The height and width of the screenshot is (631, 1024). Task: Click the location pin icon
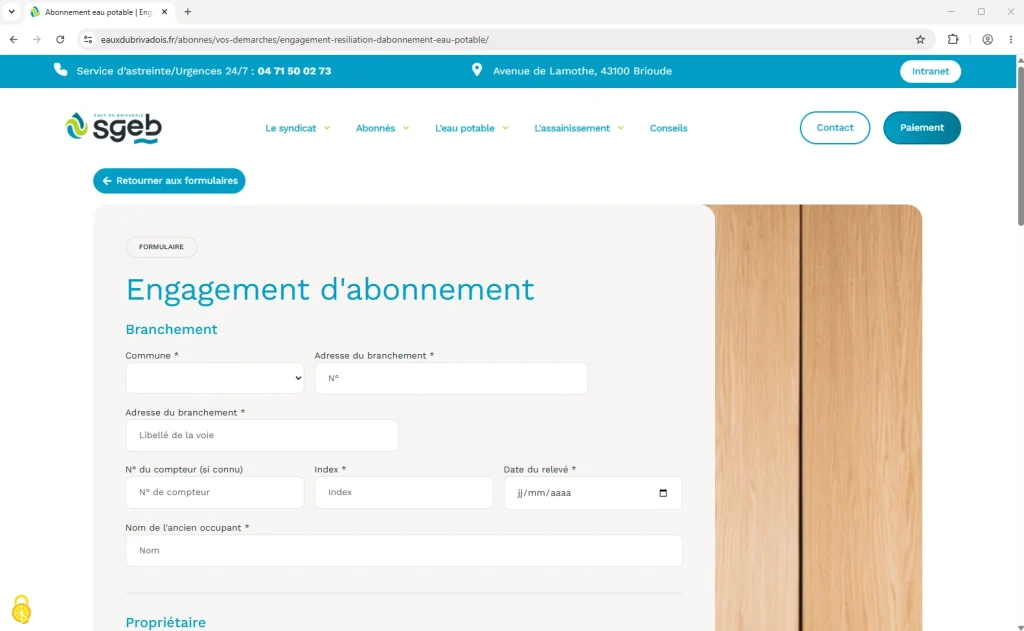[477, 70]
